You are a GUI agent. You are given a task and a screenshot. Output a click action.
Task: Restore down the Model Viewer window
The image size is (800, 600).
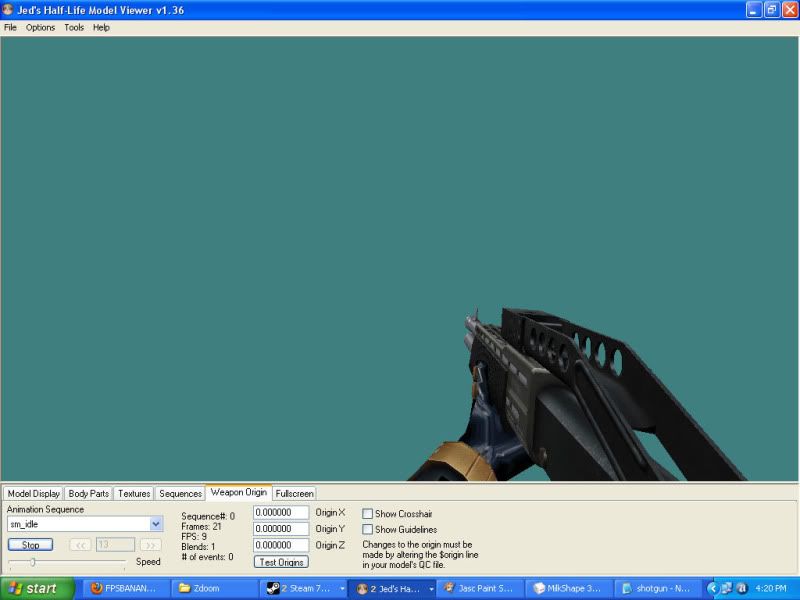pos(771,10)
